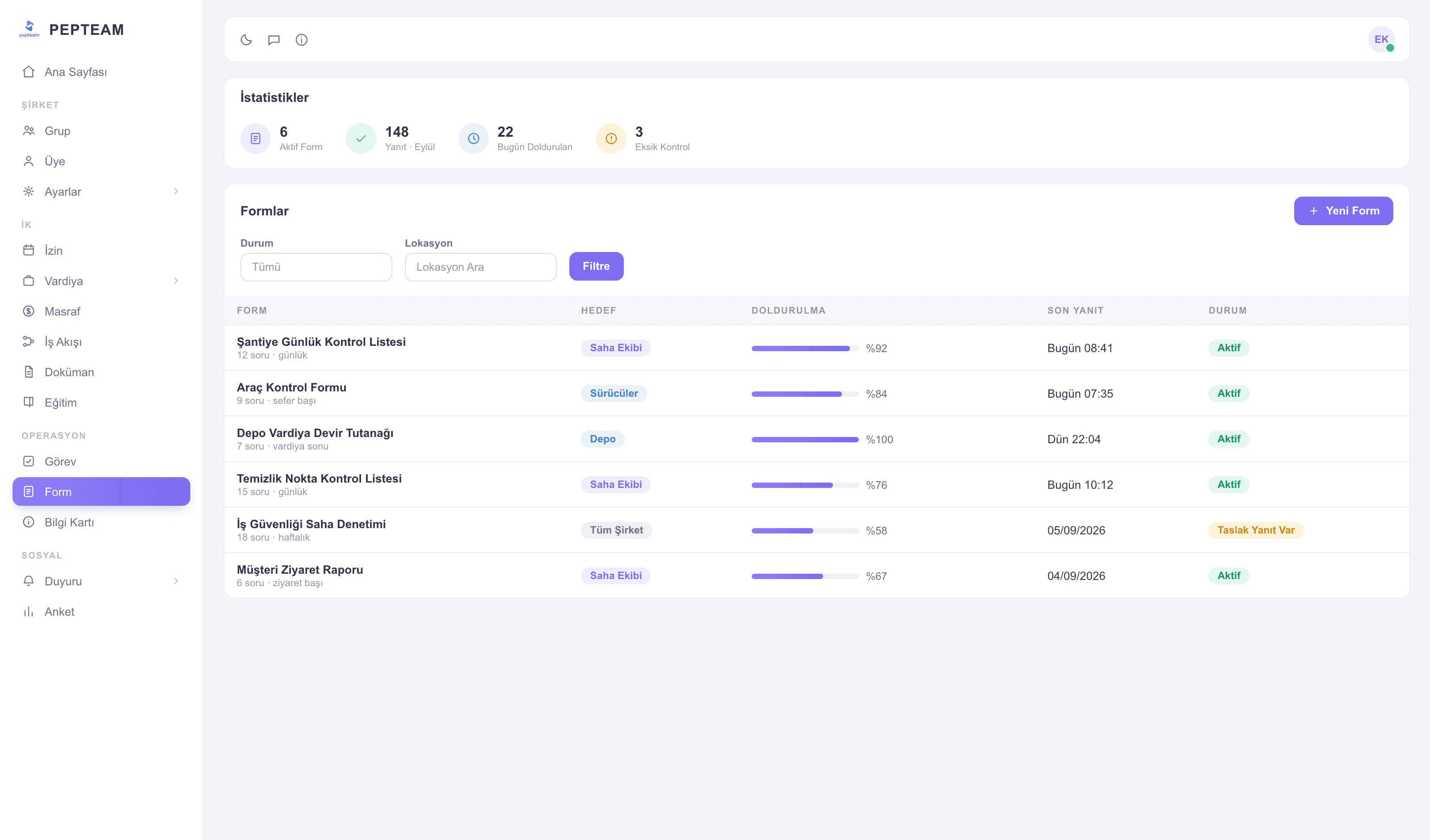Open the info circle icon in top bar

(x=301, y=40)
